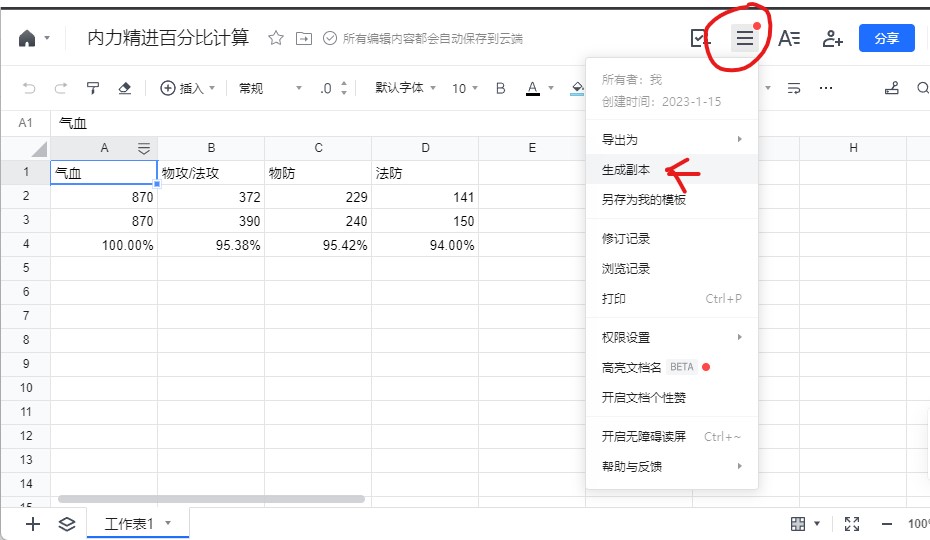This screenshot has width=930, height=540.
Task: Click the document title 内力精进百分比计算
Action: pyautogui.click(x=168, y=38)
